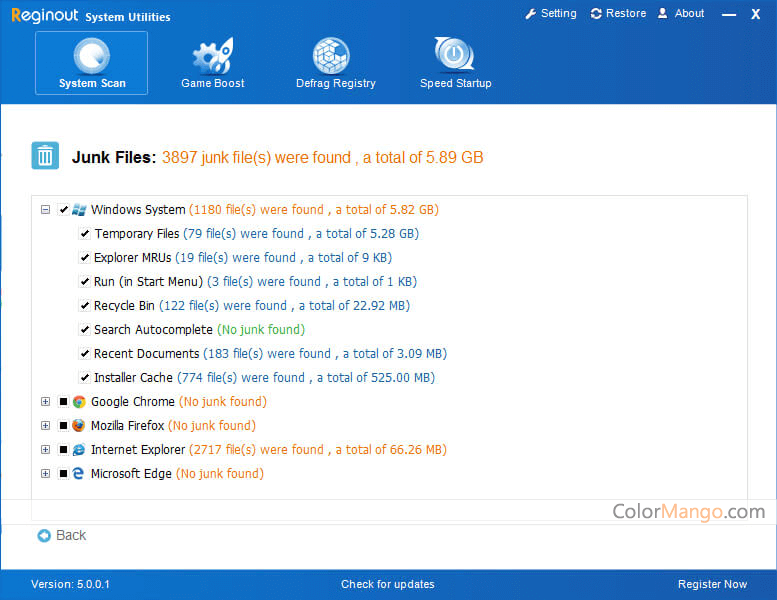Expand the Internet Explorer tree node
Image resolution: width=777 pixels, height=600 pixels.
(x=46, y=450)
